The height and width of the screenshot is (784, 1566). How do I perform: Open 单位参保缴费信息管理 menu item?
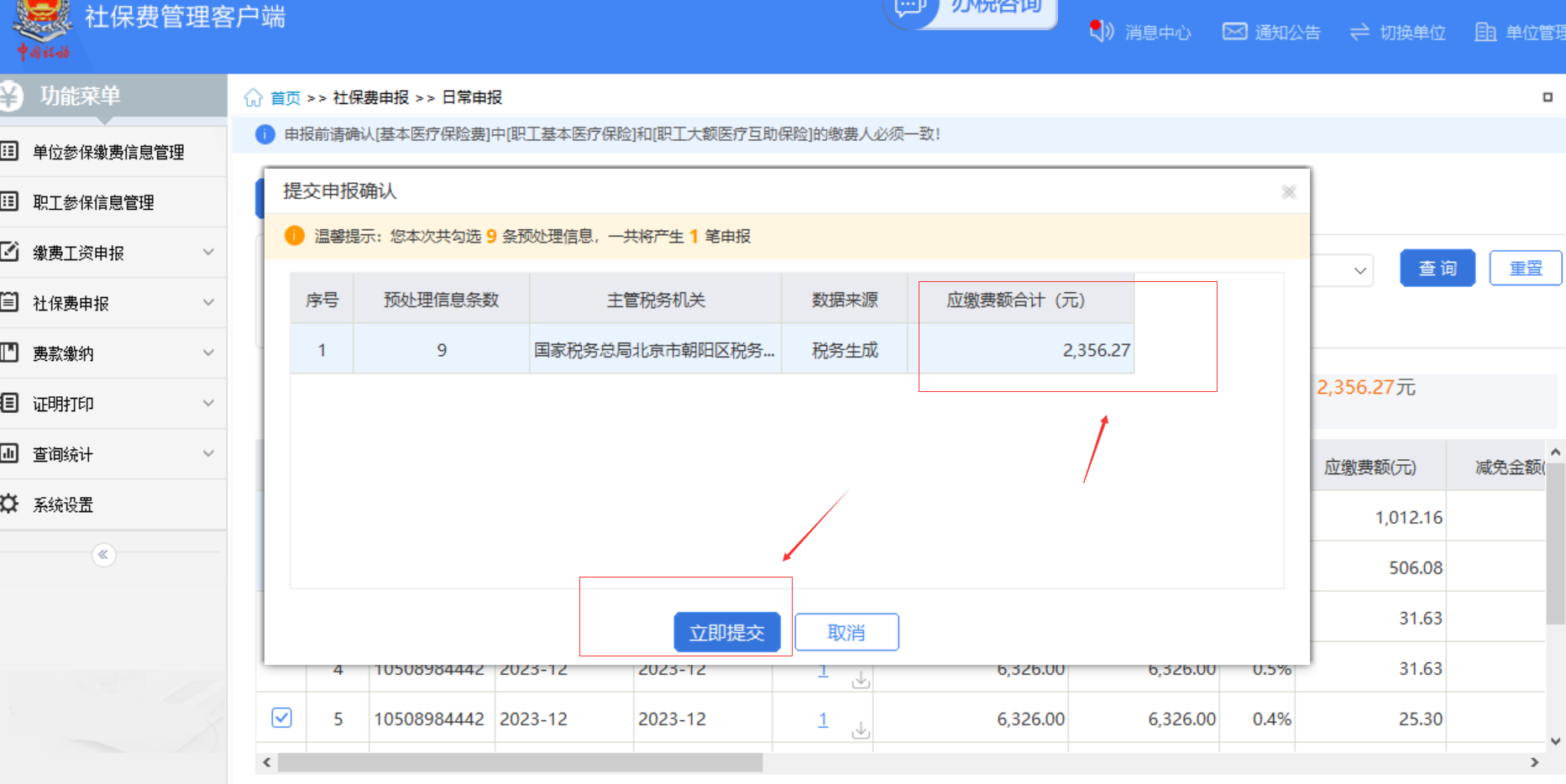coord(108,152)
